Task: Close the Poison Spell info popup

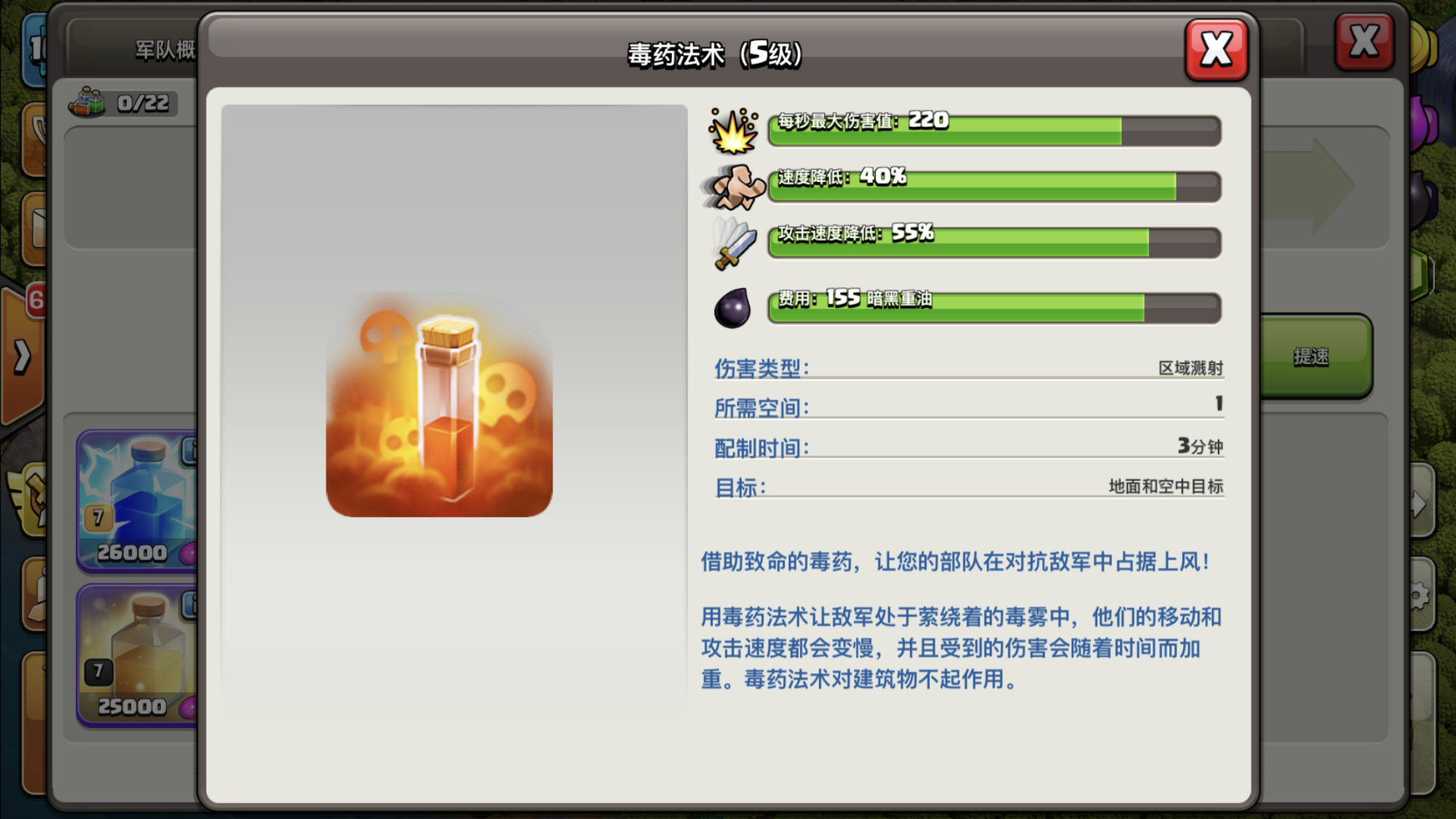Action: (x=1216, y=50)
